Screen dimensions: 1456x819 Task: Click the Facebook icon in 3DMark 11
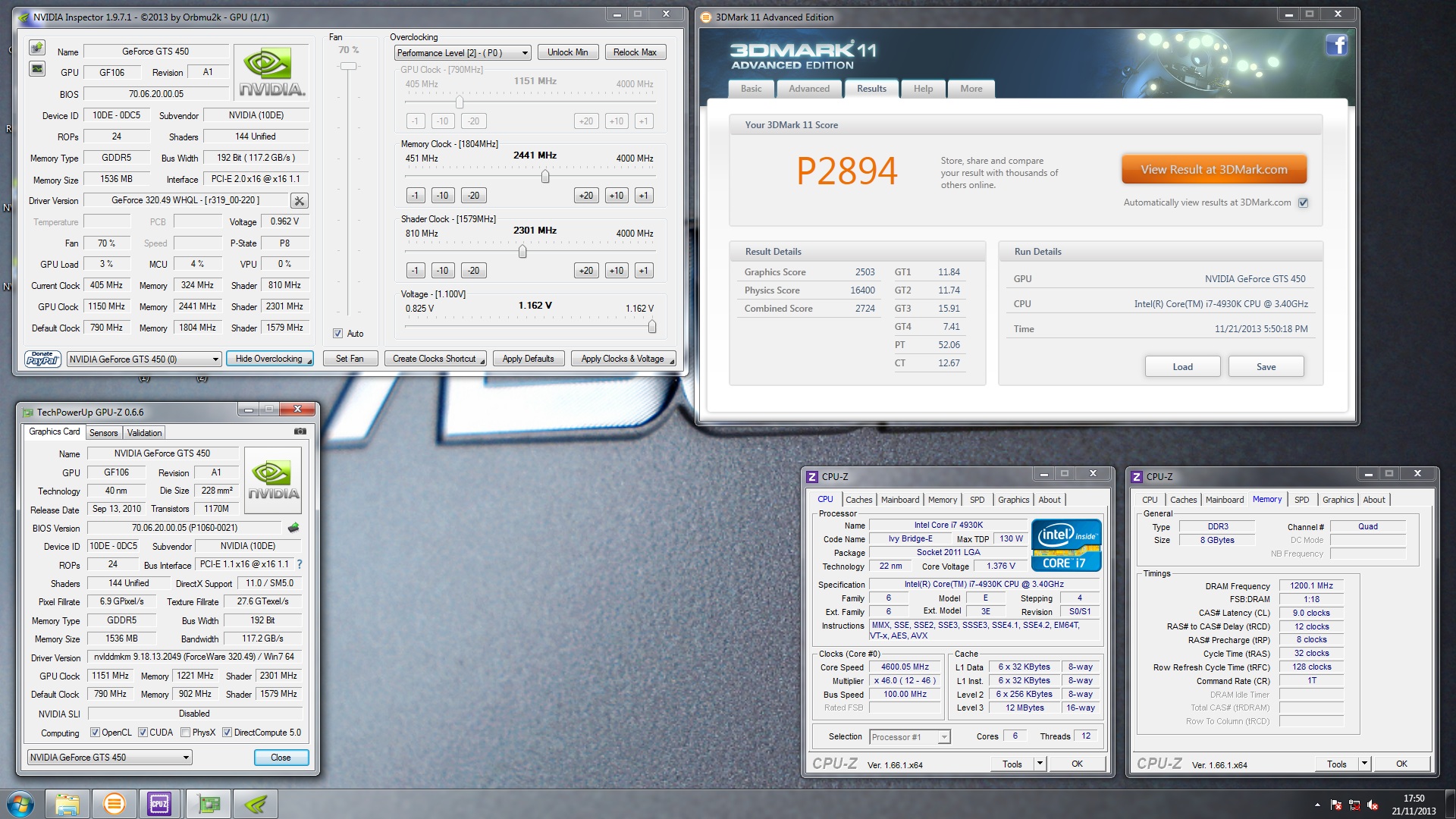pos(1336,45)
